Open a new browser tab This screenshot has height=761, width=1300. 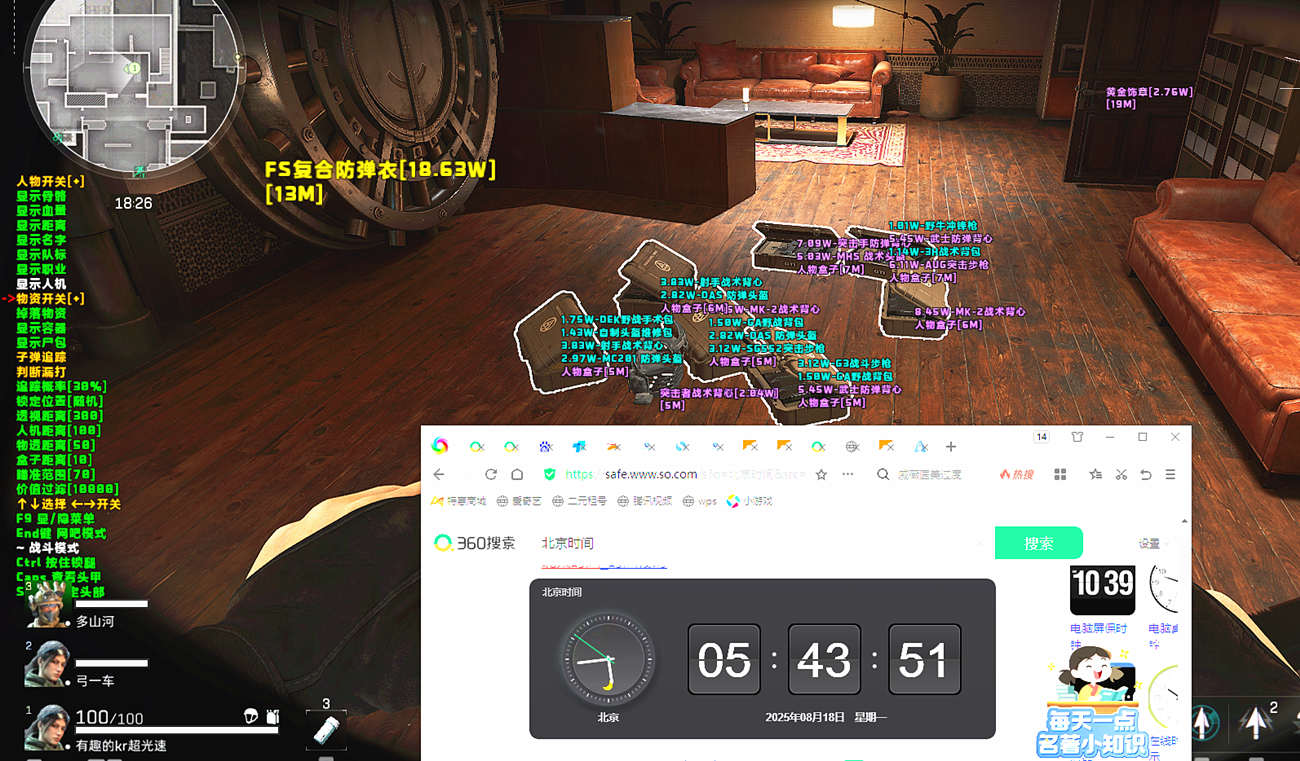[951, 446]
